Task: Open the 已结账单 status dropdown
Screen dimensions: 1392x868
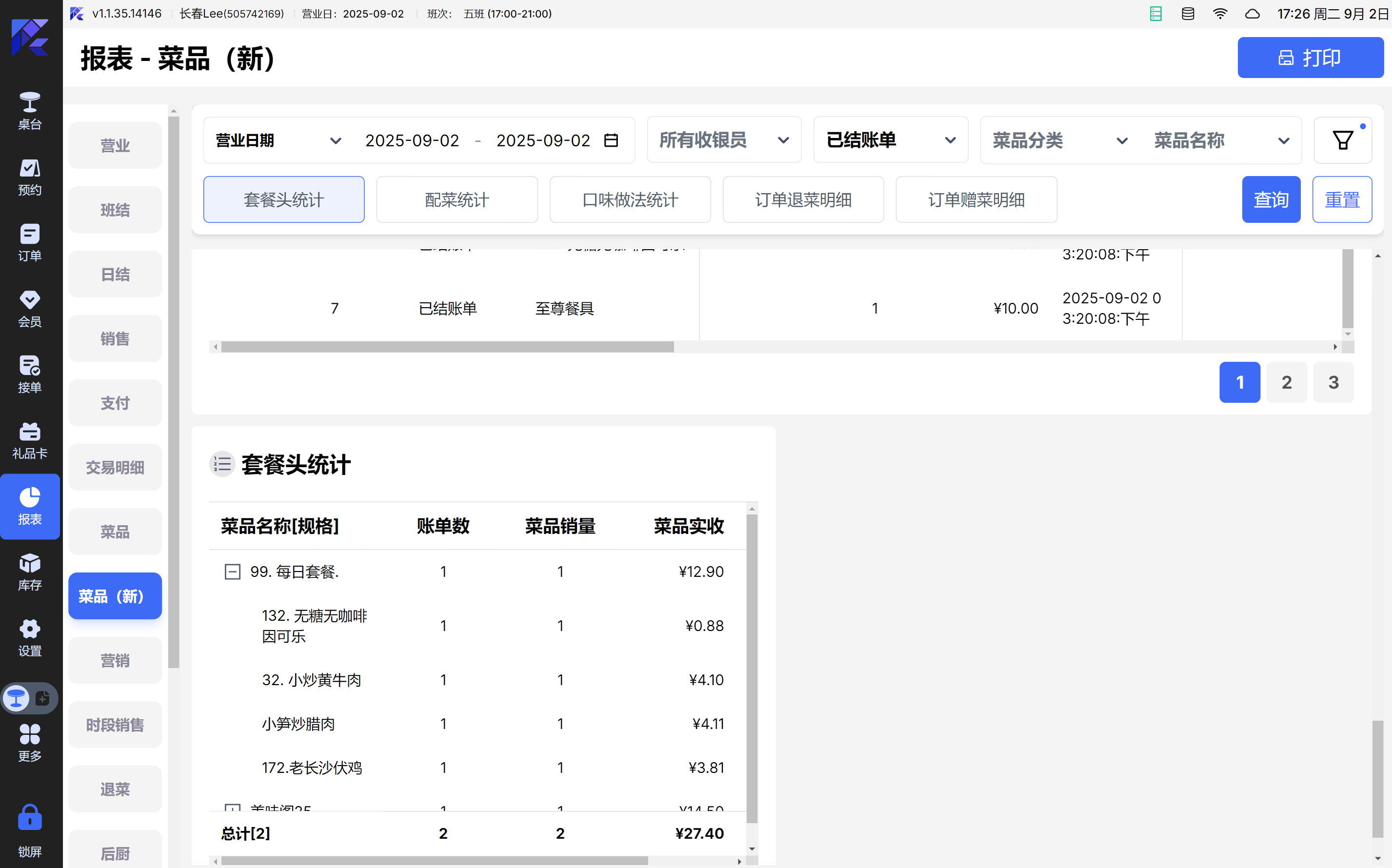Action: point(890,140)
